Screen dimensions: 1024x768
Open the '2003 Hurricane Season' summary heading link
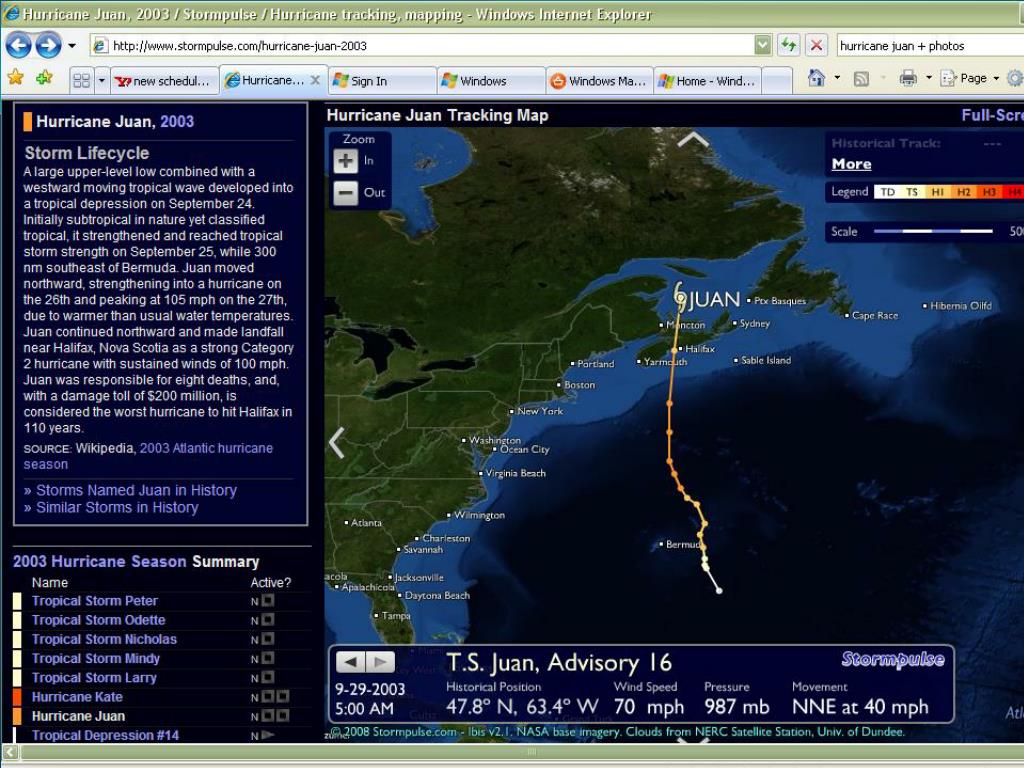[101, 562]
